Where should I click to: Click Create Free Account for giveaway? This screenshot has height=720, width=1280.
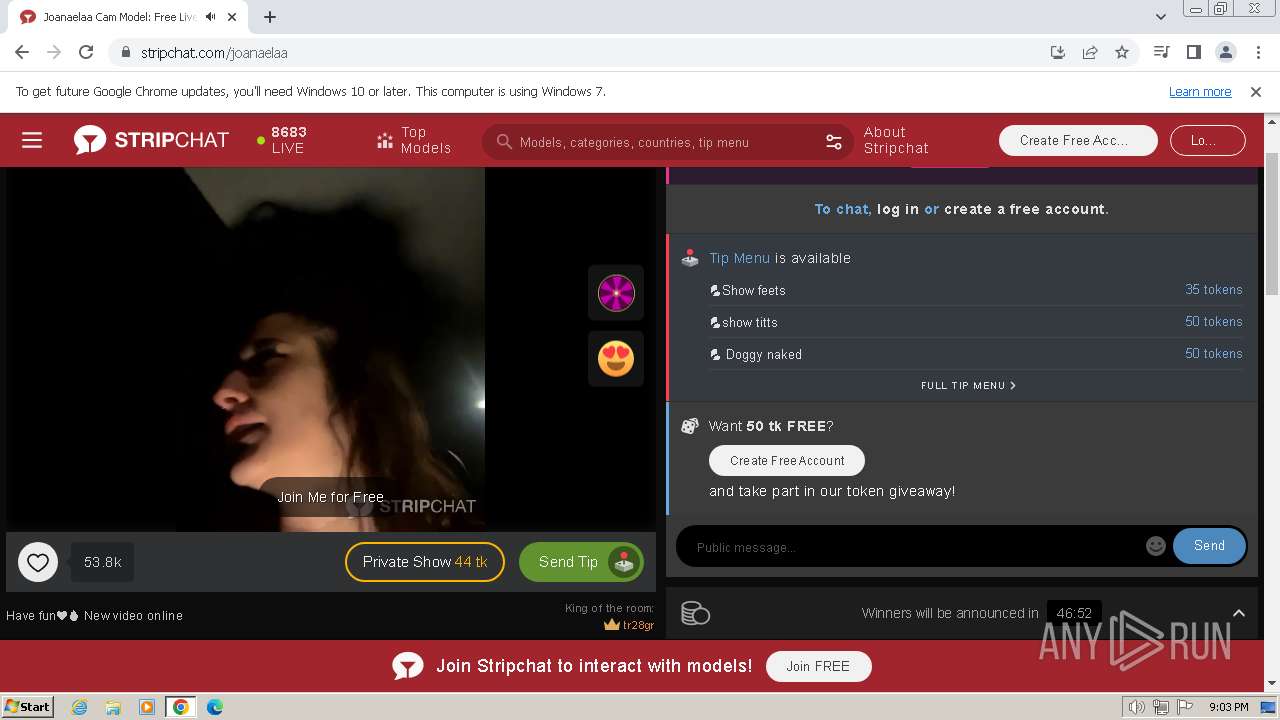coord(787,461)
